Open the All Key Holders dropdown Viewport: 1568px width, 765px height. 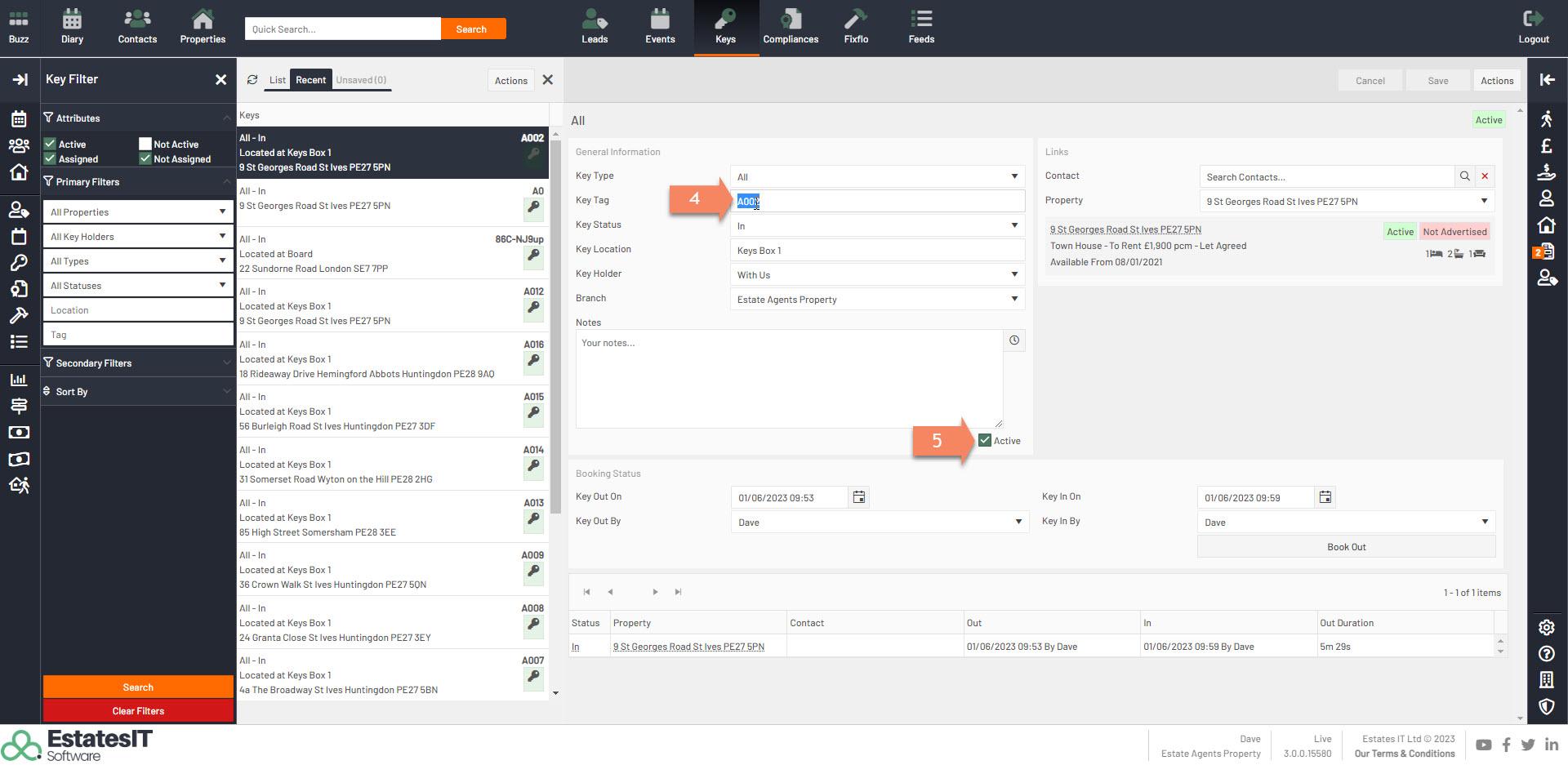[x=137, y=237]
